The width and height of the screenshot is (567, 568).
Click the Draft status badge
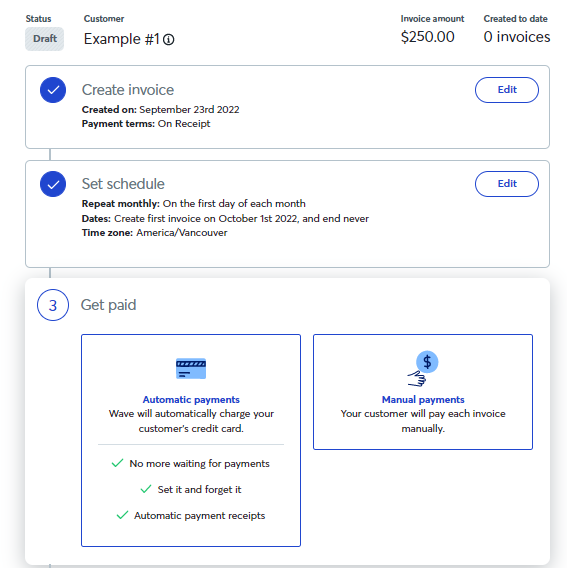click(45, 39)
